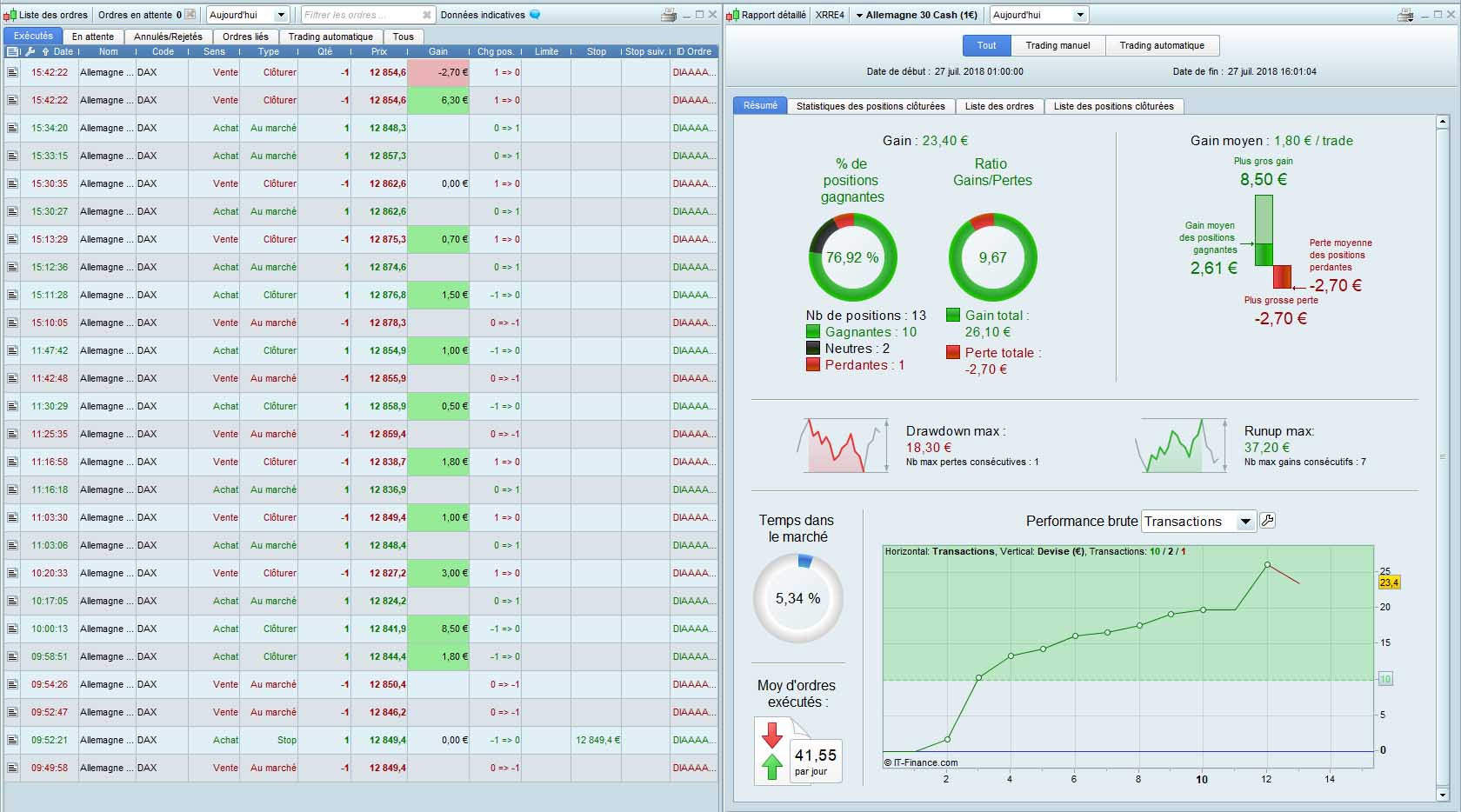The height and width of the screenshot is (812, 1461).
Task: Open Liste des positions clôturées tab
Action: coord(1113,106)
